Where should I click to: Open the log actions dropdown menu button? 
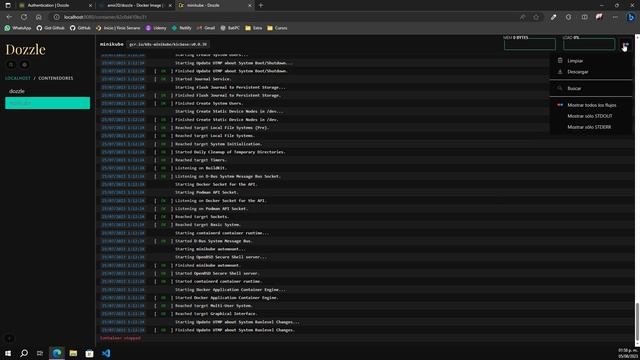625,44
